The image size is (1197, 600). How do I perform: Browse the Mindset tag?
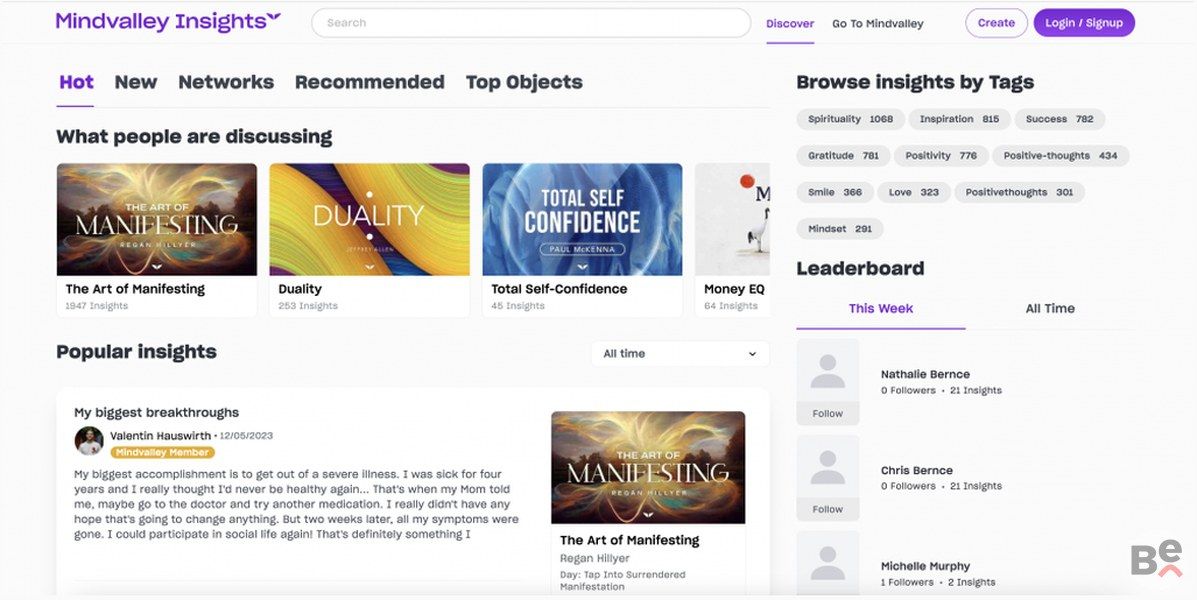click(x=840, y=229)
